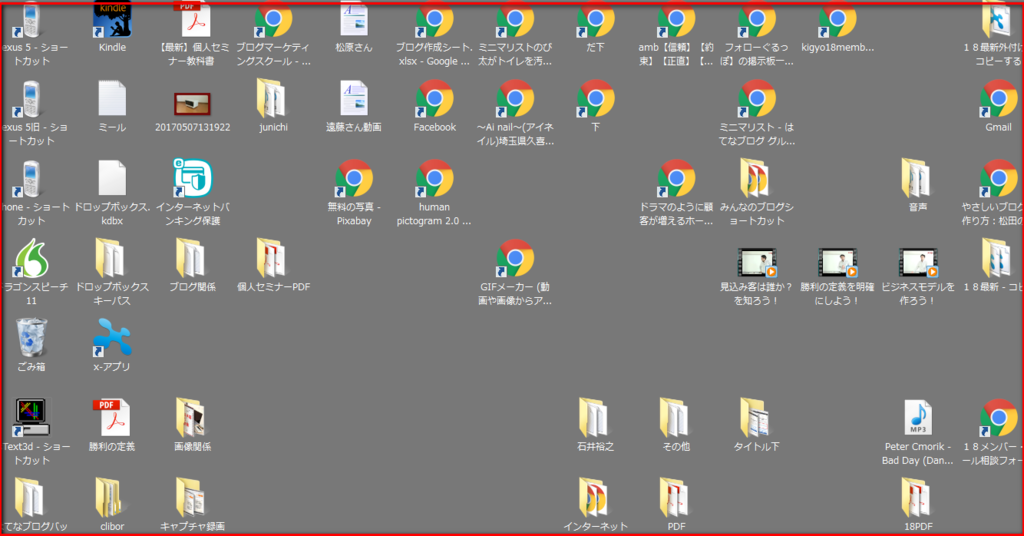
Task: Open the folder named PDF
Action: [675, 497]
